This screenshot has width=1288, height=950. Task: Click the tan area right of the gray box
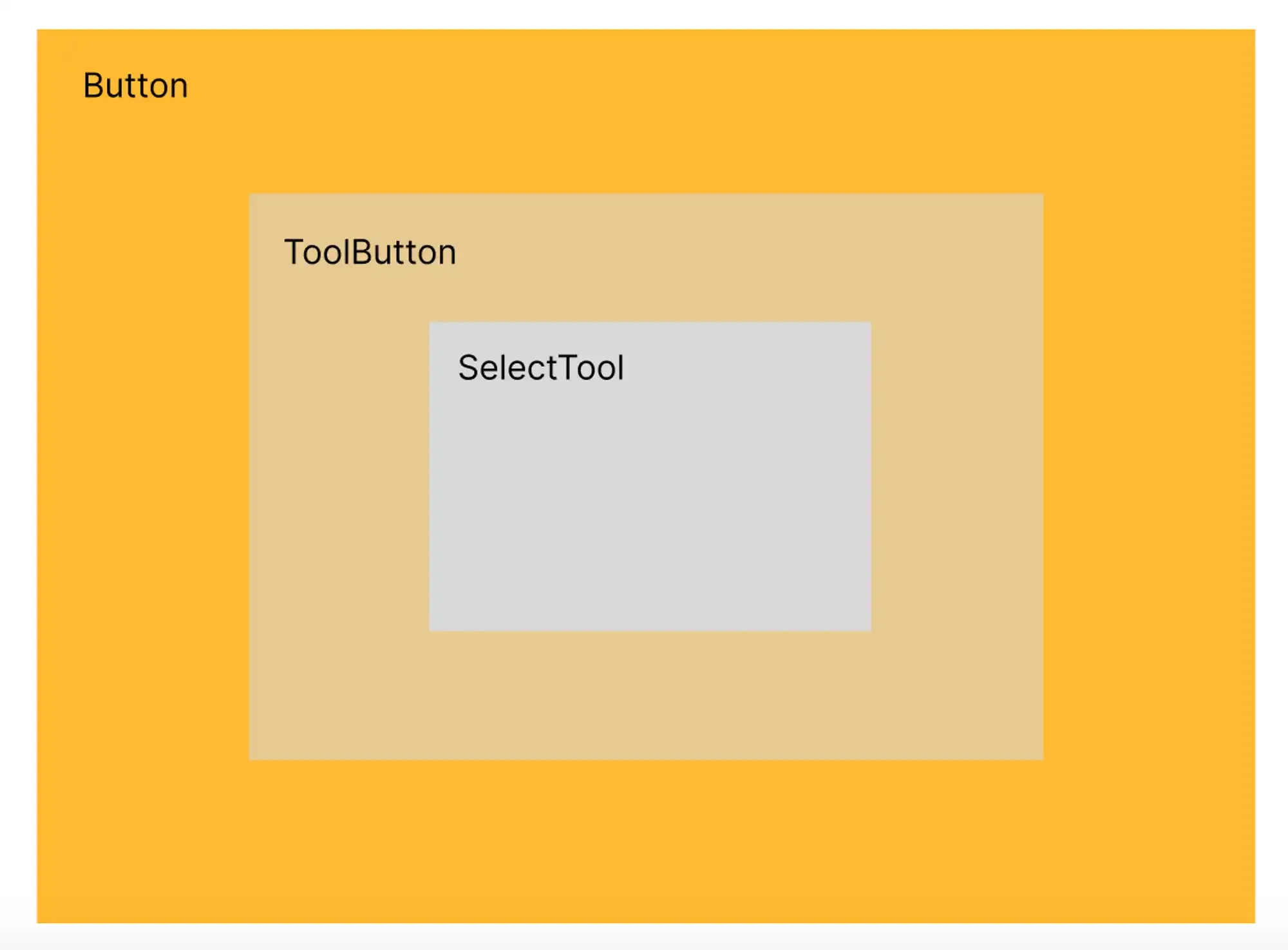pyautogui.click(x=957, y=477)
